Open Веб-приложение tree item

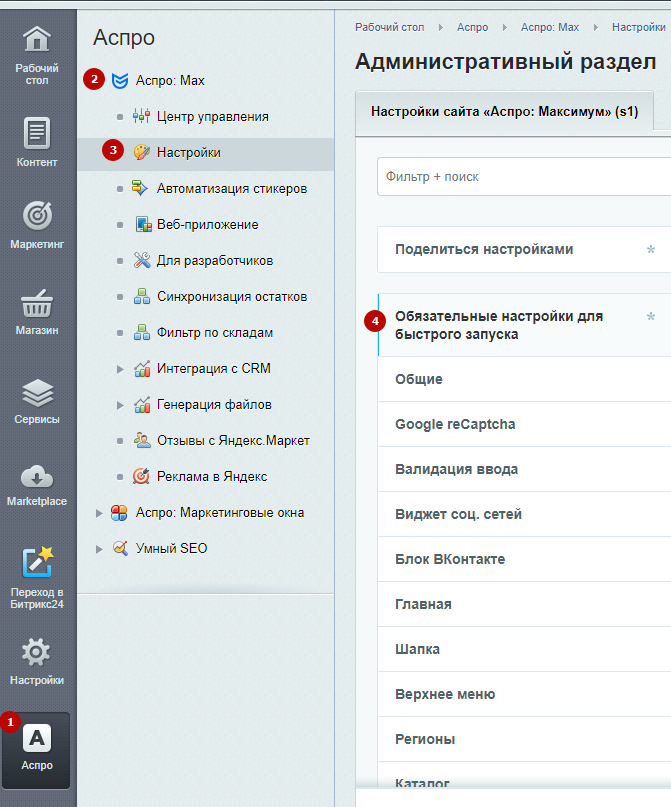pos(207,224)
